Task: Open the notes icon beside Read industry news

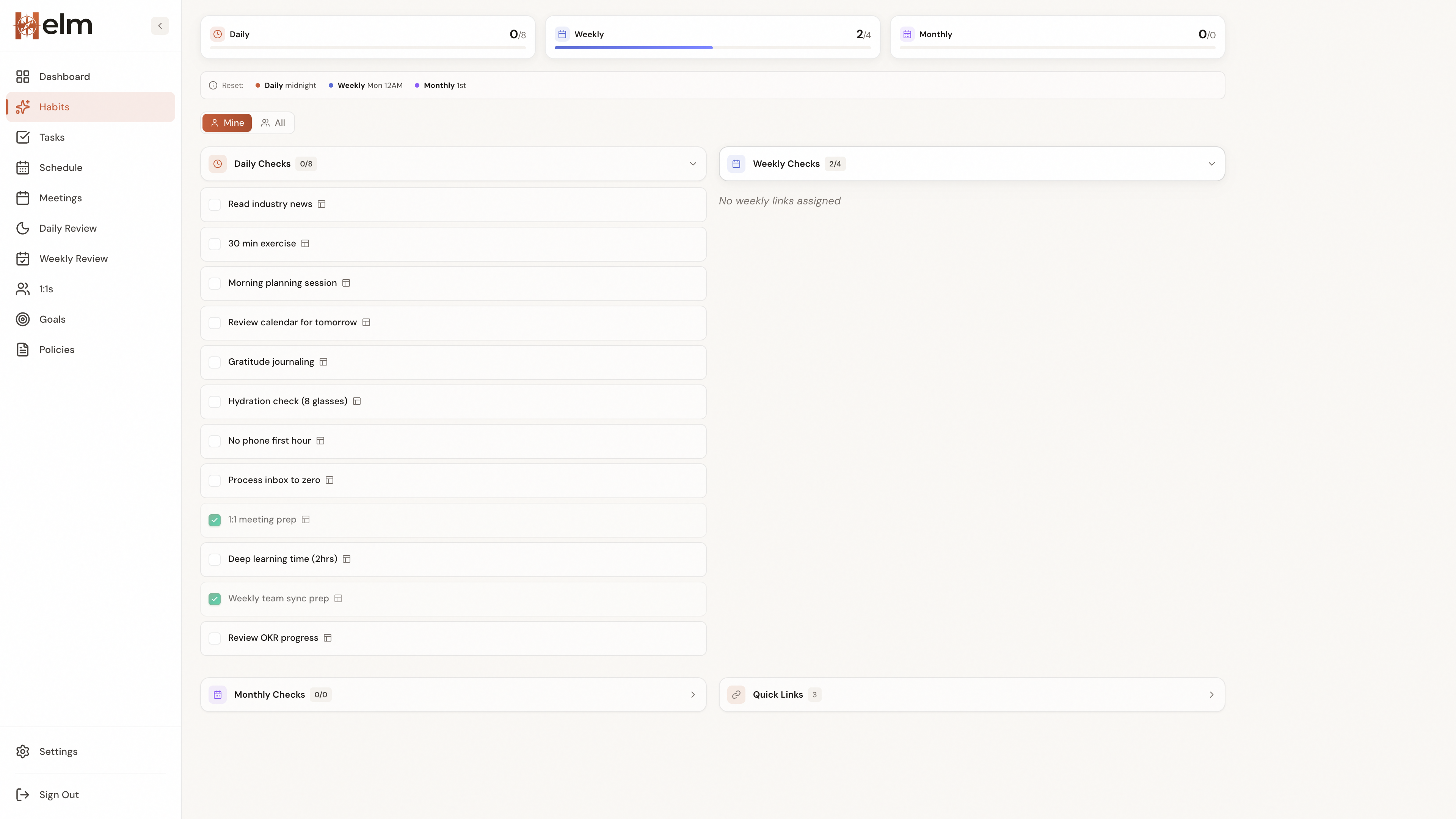Action: [x=322, y=204]
